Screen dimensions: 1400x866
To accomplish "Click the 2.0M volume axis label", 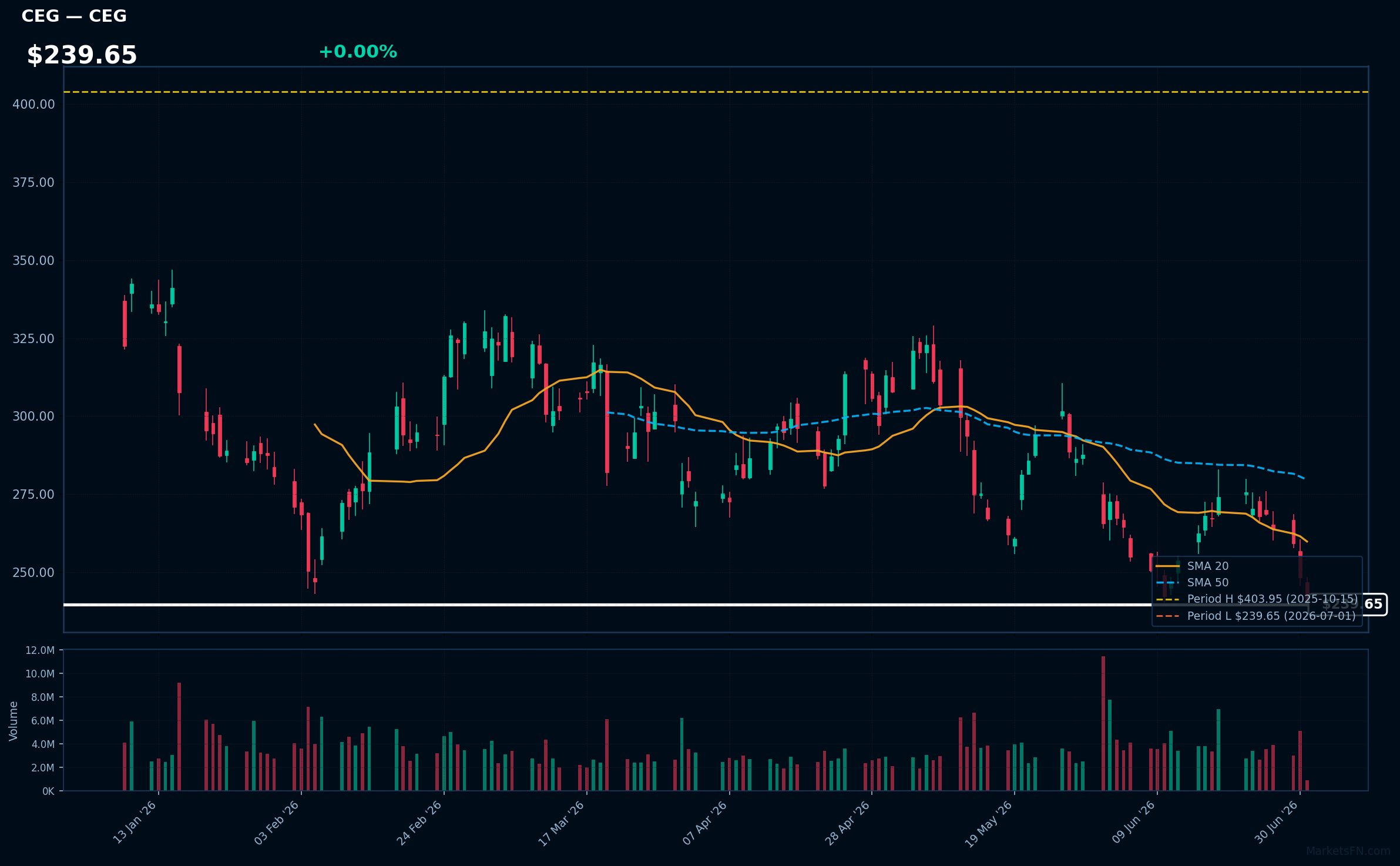I will pos(43,768).
